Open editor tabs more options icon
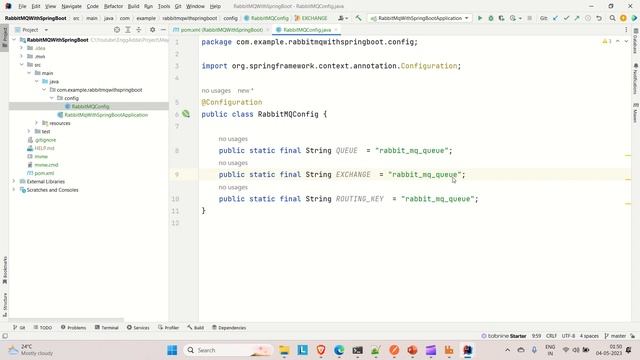This screenshot has height=360, width=640. click(x=626, y=30)
